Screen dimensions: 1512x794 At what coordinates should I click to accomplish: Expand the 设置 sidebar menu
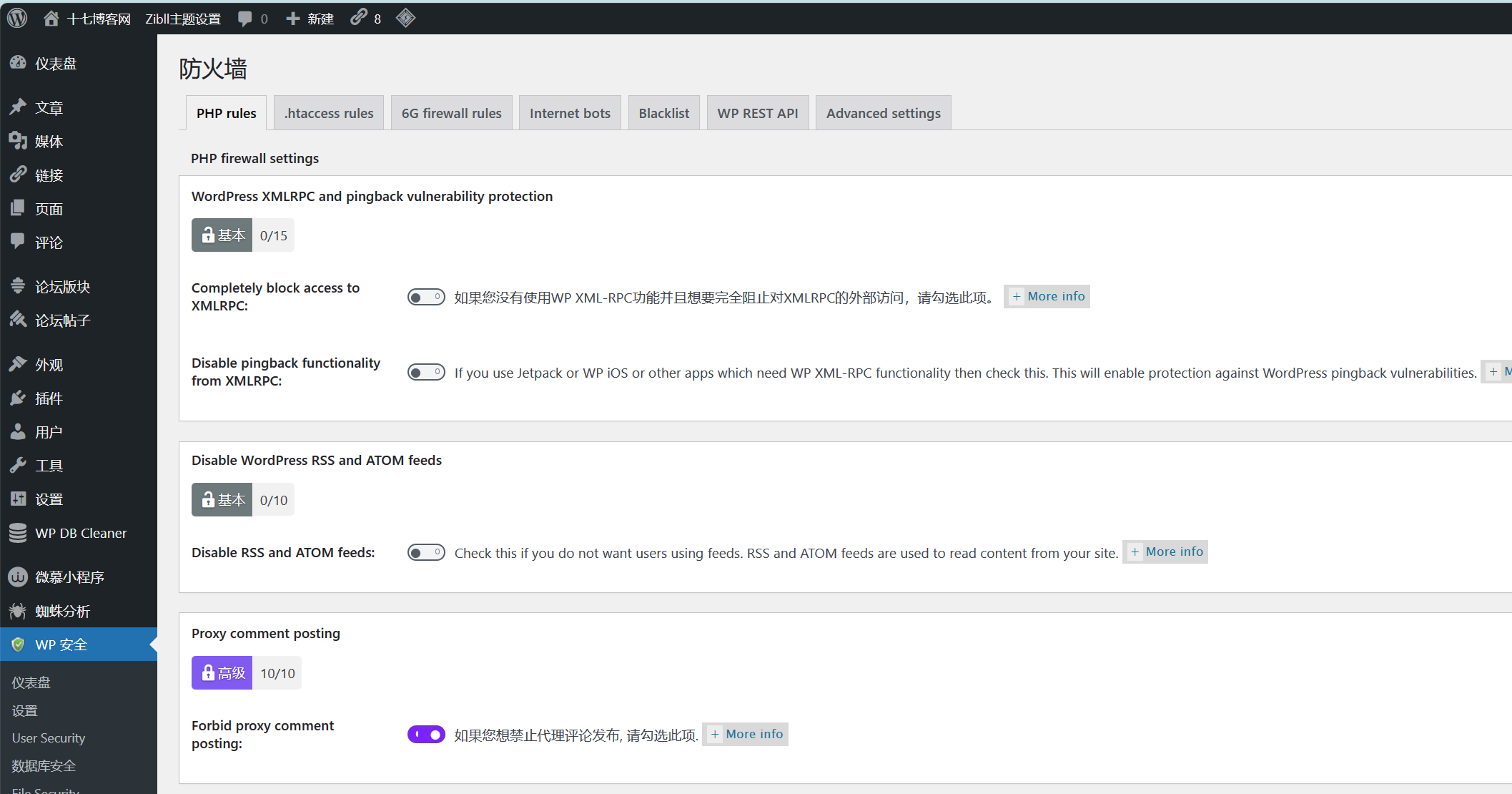click(x=49, y=499)
